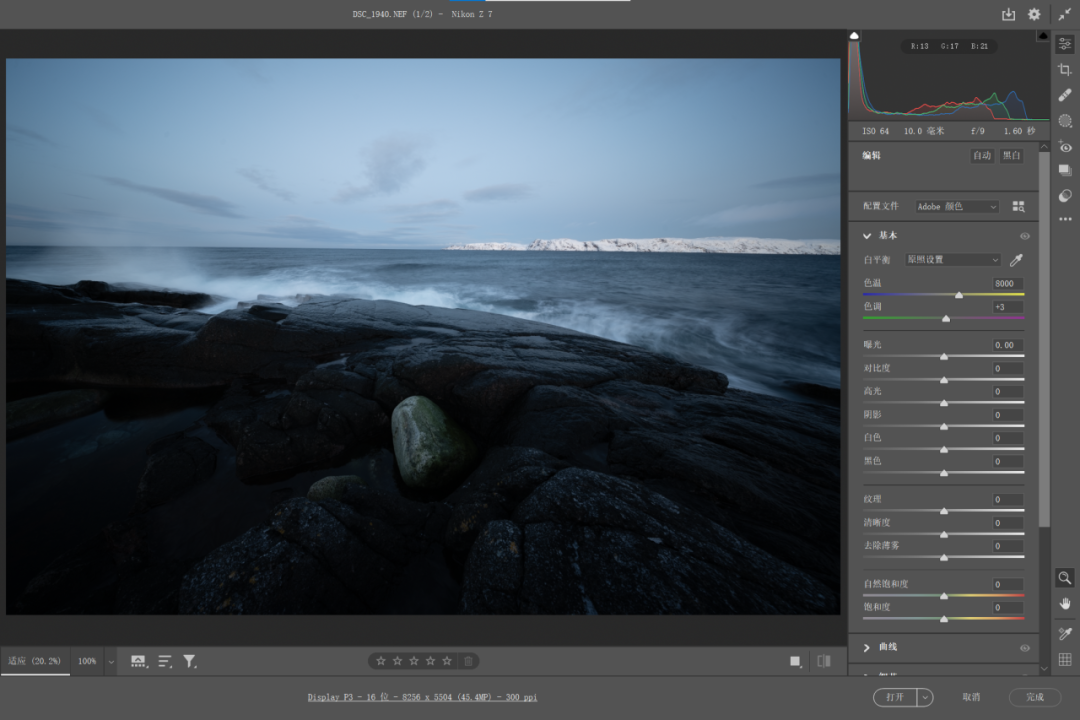
Task: Select the Hand tool
Action: [x=1065, y=603]
